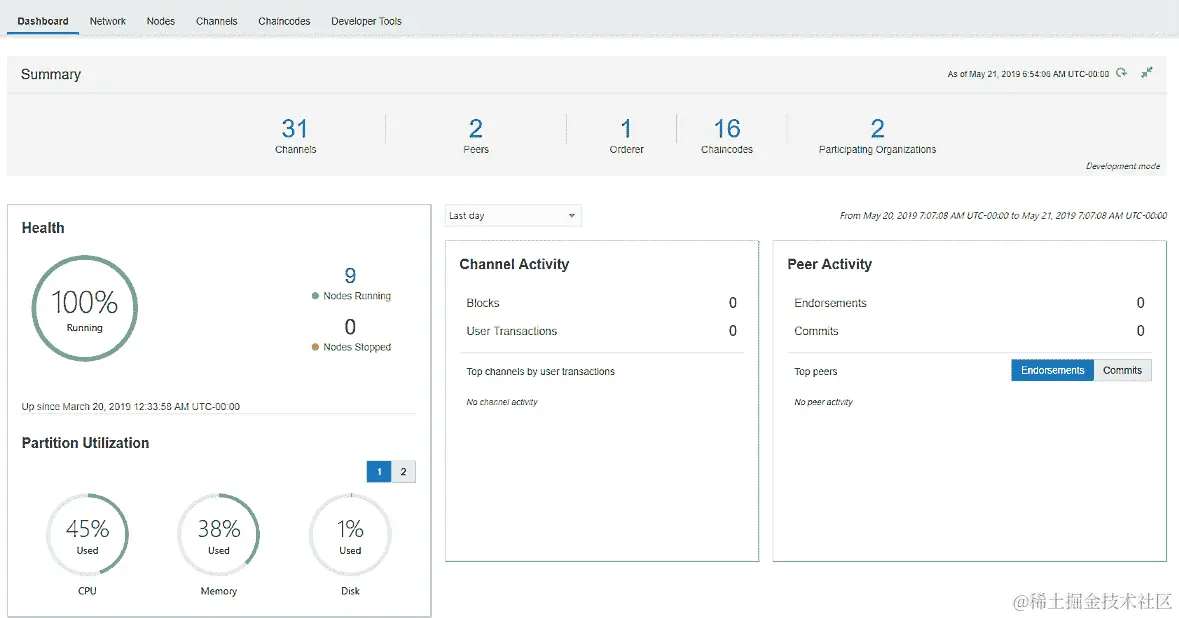Click the 'Development mode' label

click(1123, 166)
